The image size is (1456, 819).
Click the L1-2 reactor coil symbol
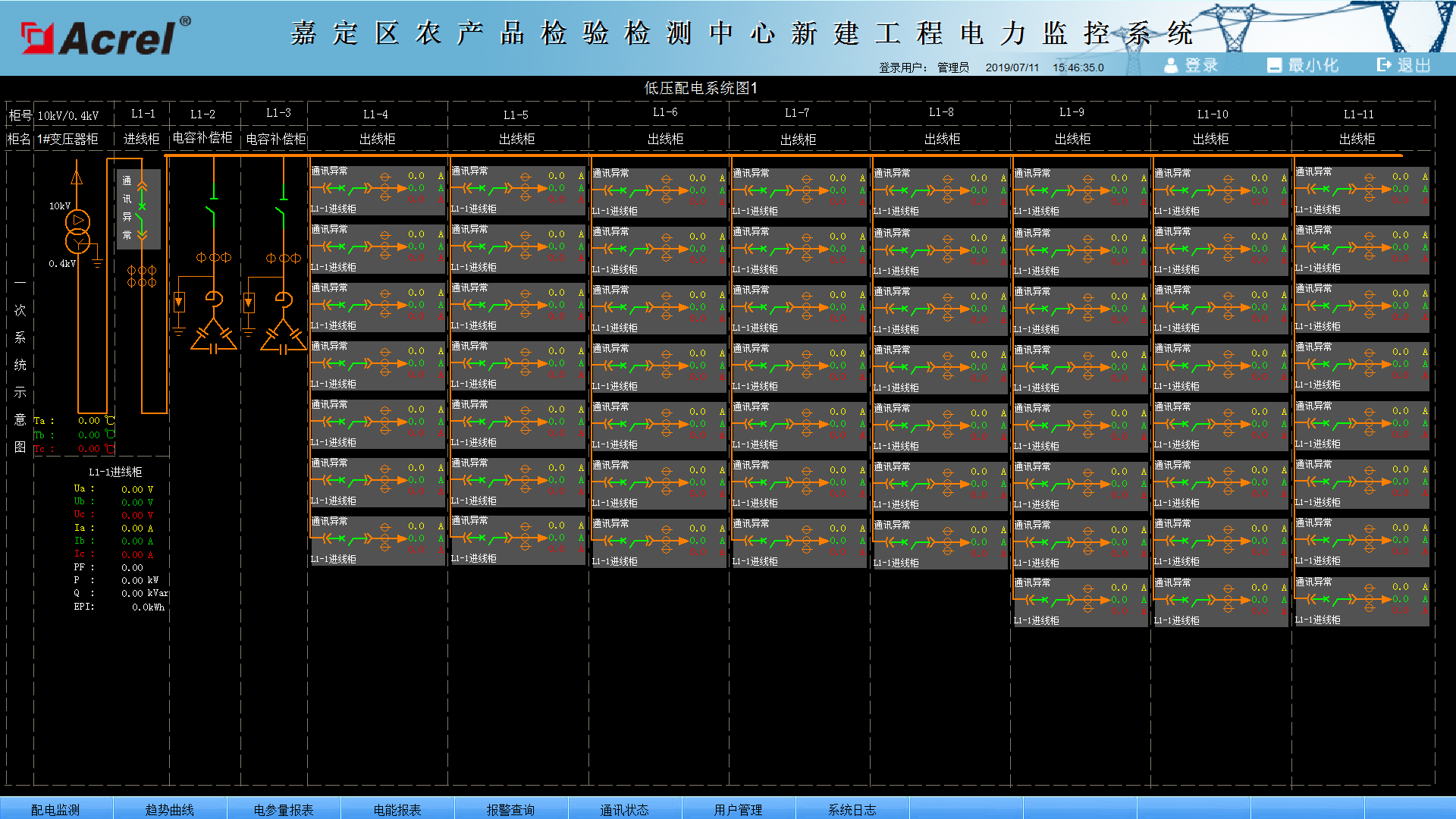point(215,300)
